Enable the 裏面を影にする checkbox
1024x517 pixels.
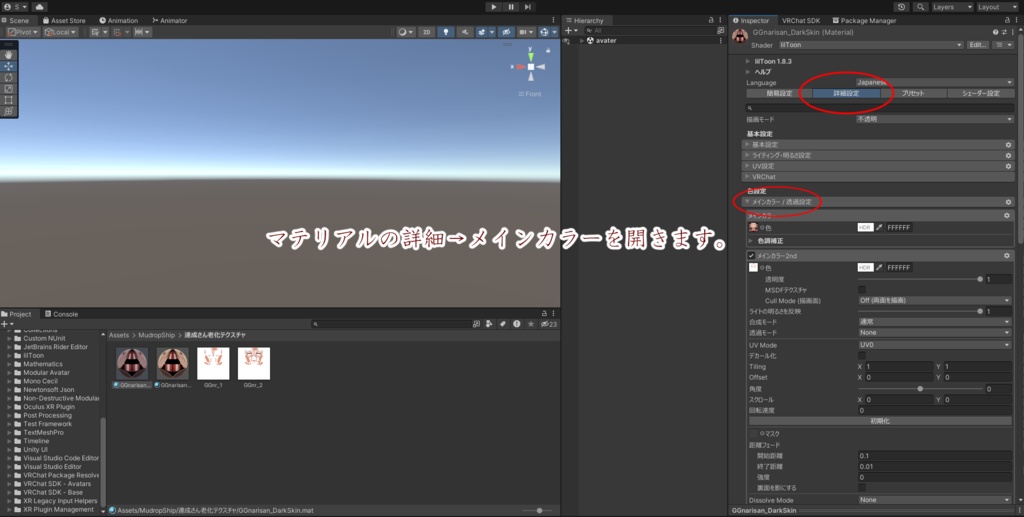(862, 488)
